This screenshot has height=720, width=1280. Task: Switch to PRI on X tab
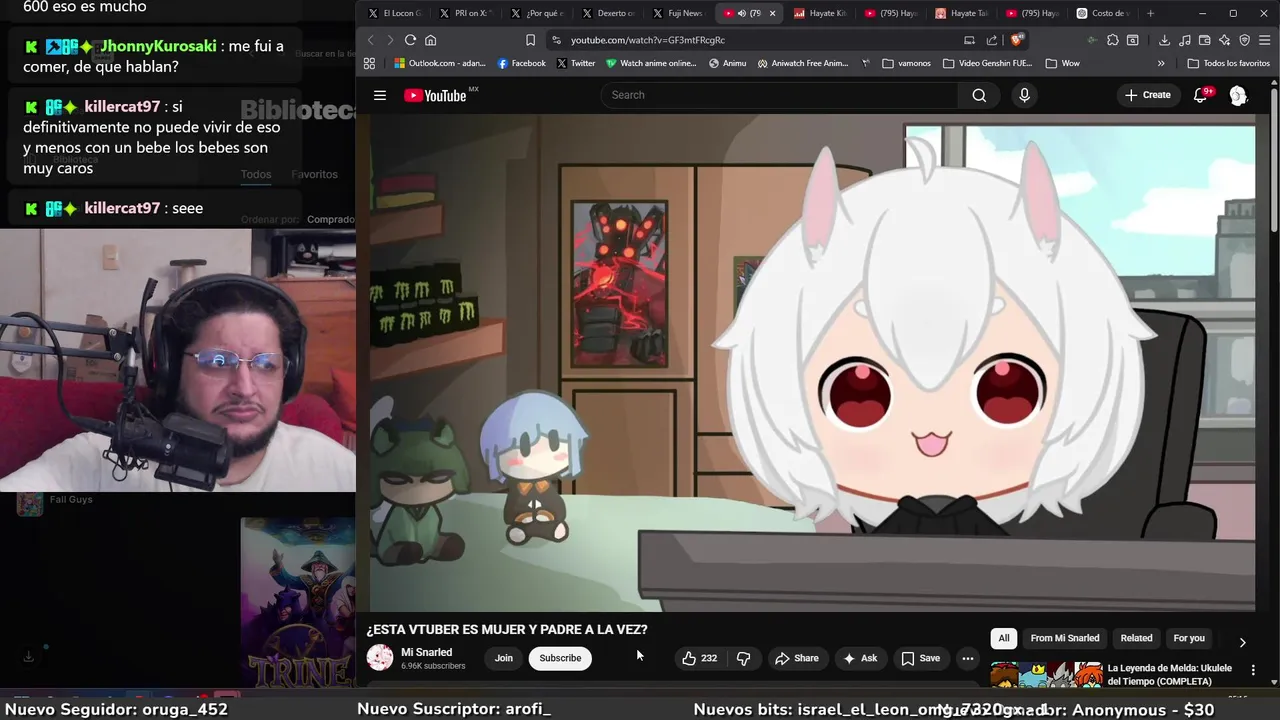pyautogui.click(x=466, y=13)
